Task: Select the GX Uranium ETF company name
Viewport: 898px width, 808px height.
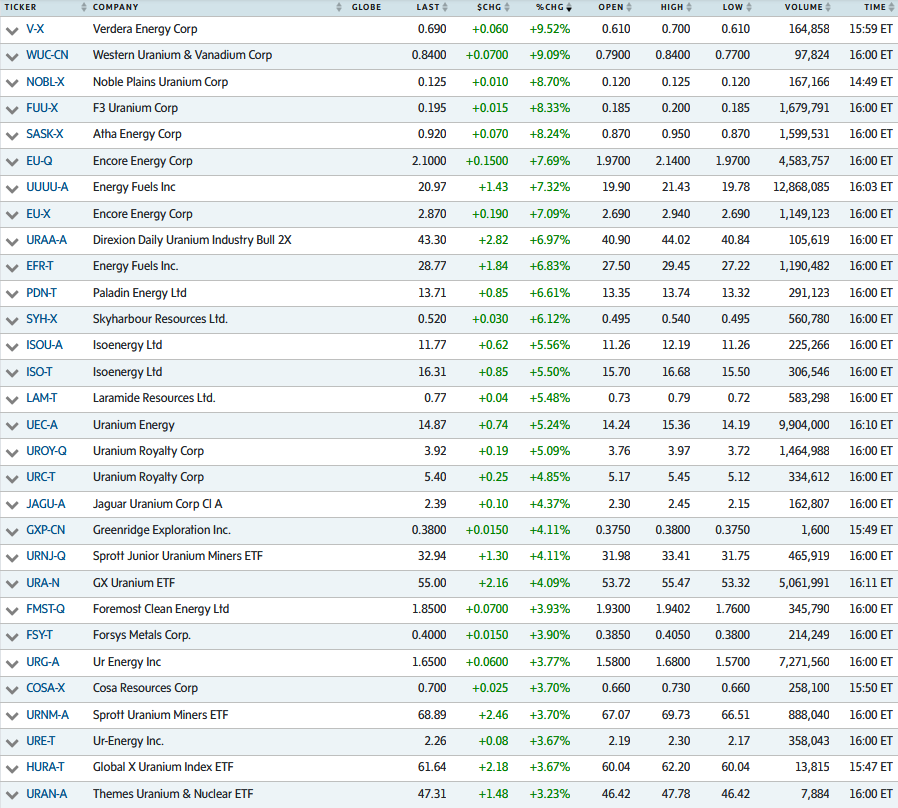Action: click(134, 583)
